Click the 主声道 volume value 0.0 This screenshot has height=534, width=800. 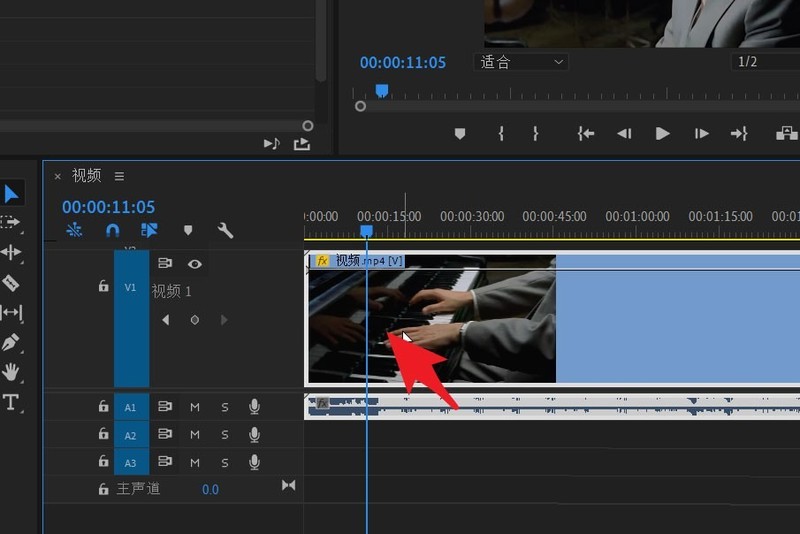210,489
